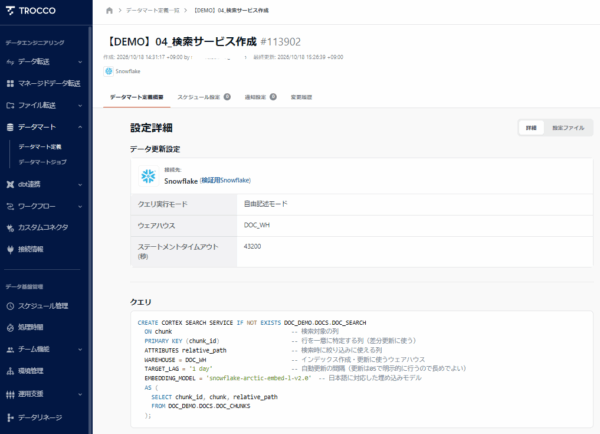Click the データ転送 sidebar icon

pyautogui.click(x=10, y=62)
